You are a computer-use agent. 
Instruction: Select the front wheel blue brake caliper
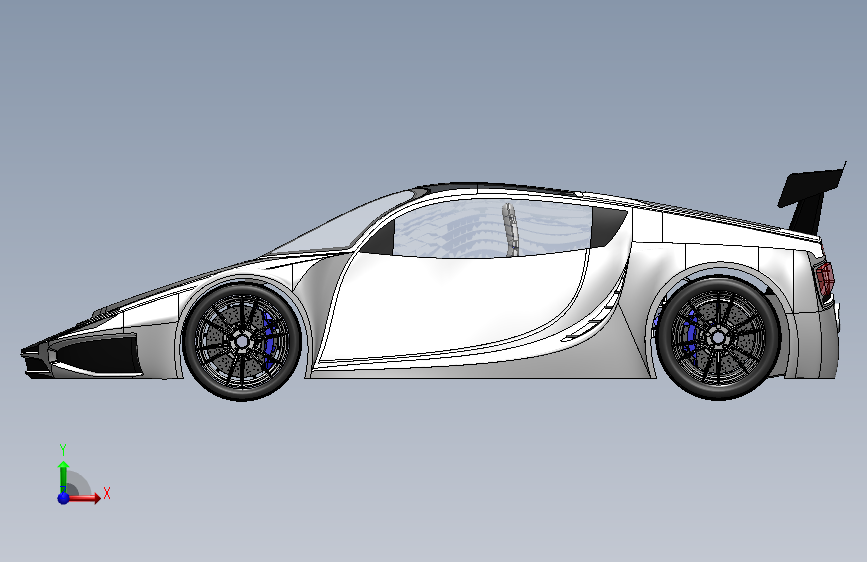pos(268,340)
